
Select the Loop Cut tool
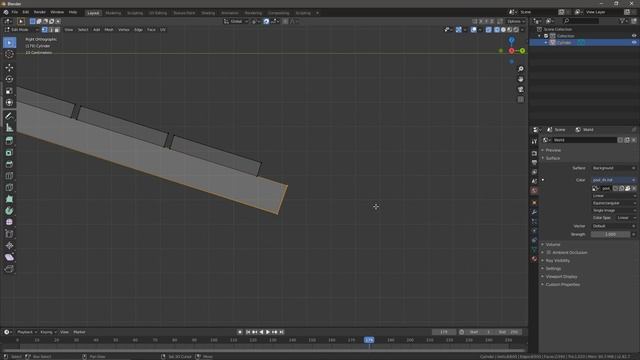click(x=9, y=176)
